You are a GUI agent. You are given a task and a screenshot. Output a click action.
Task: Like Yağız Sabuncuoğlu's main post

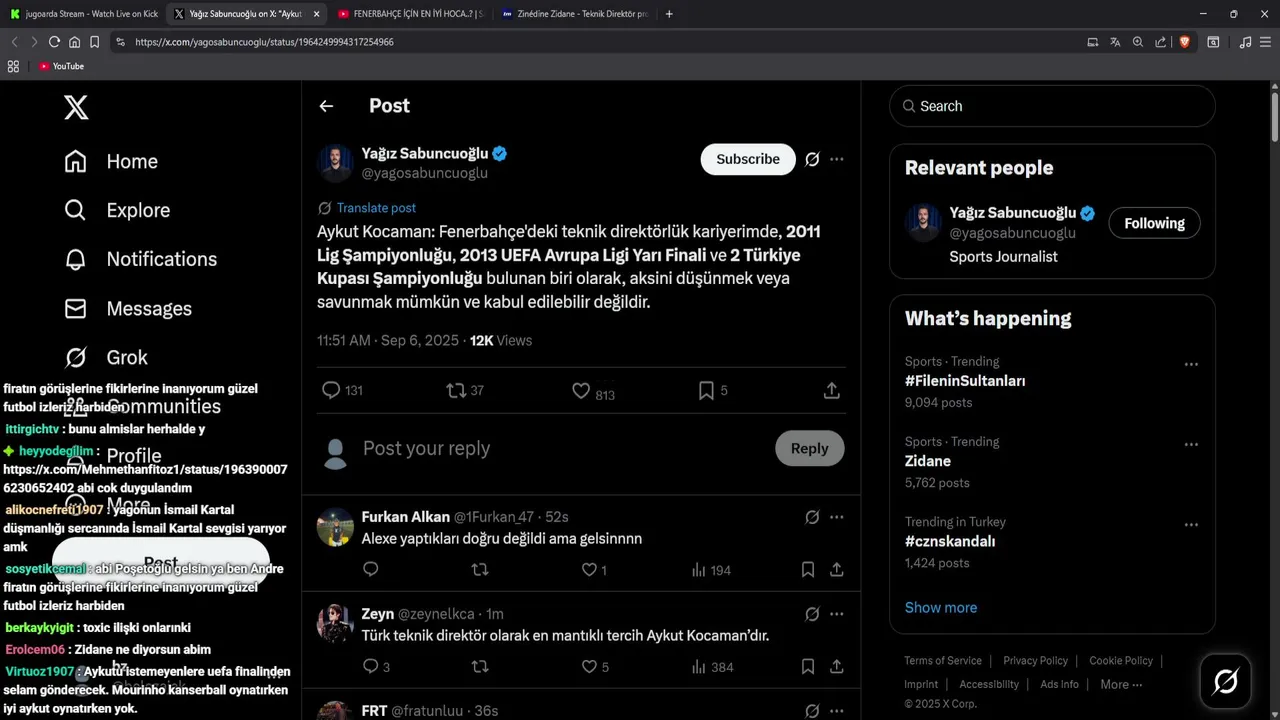pos(581,391)
